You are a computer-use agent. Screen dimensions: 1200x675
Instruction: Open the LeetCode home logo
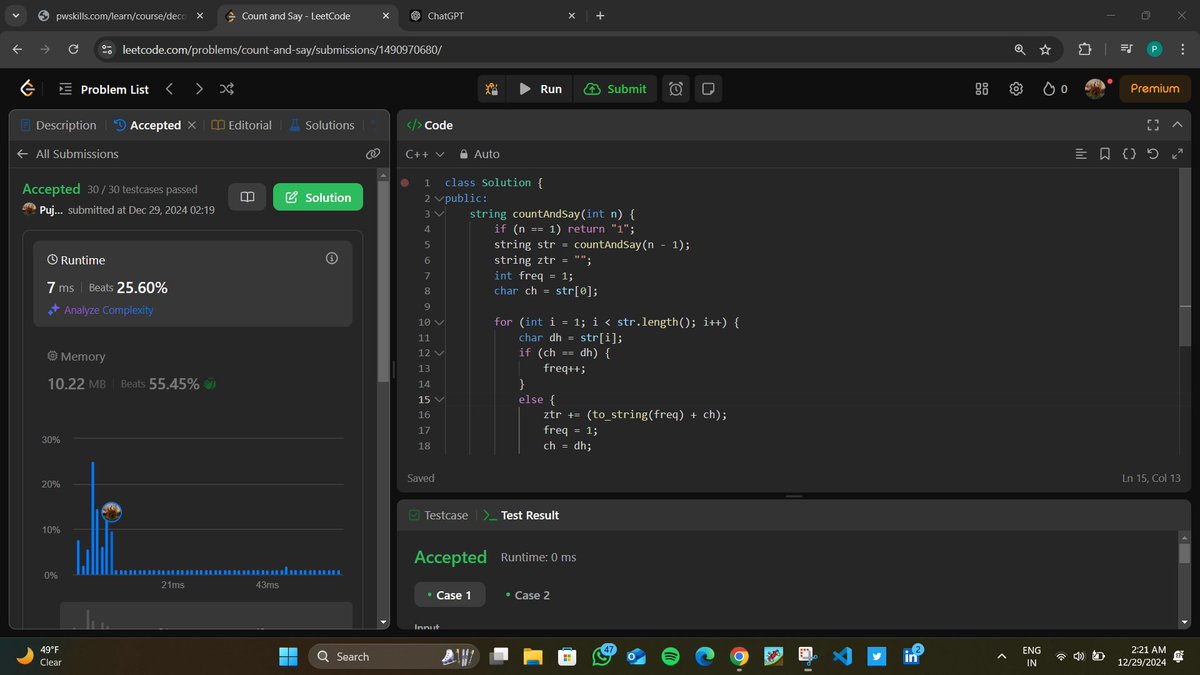coord(27,89)
